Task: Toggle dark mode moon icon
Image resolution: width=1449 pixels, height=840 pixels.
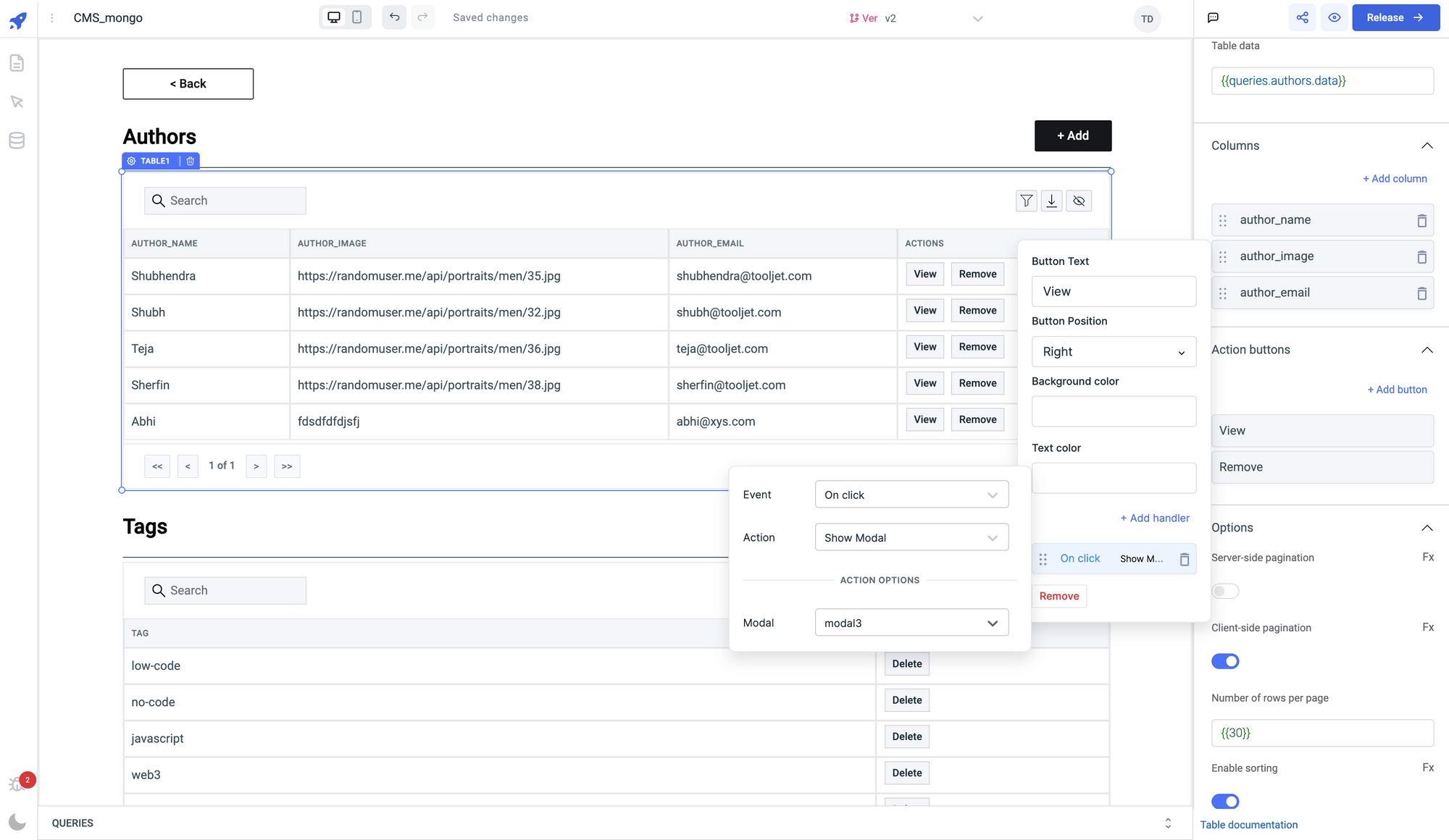Action: click(x=17, y=821)
